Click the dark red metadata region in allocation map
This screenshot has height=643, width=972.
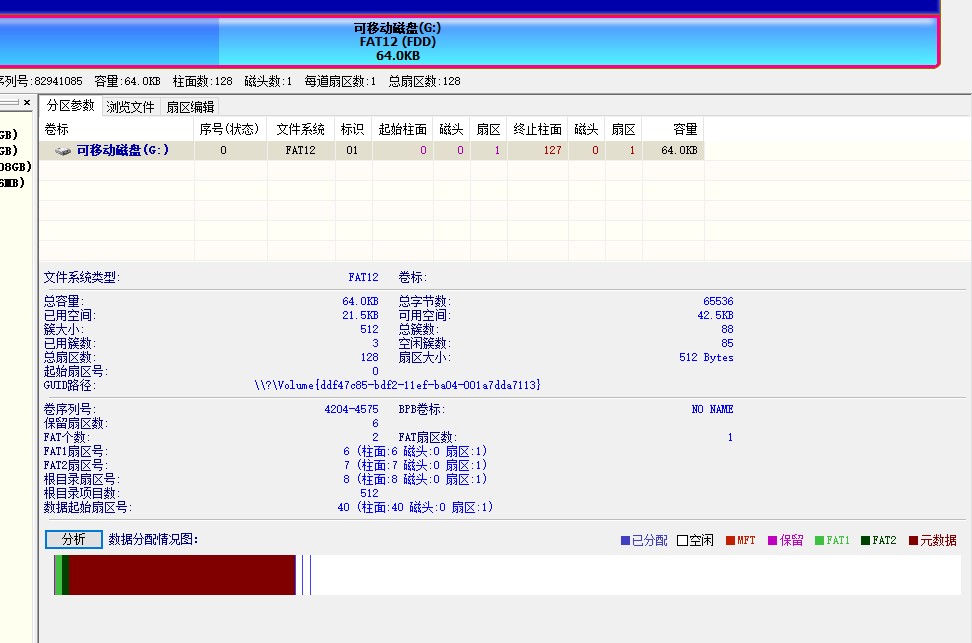(182, 575)
